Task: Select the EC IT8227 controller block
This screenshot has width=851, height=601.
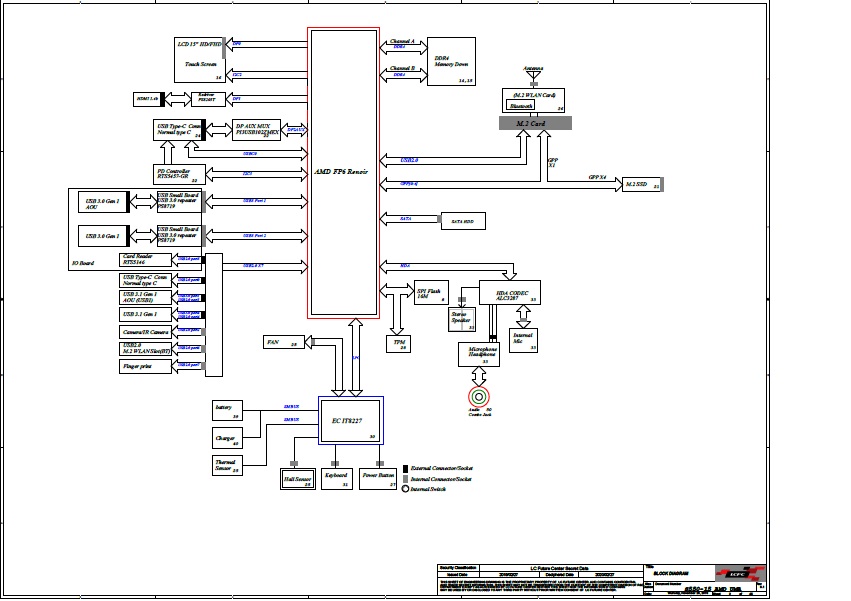Action: pyautogui.click(x=351, y=421)
